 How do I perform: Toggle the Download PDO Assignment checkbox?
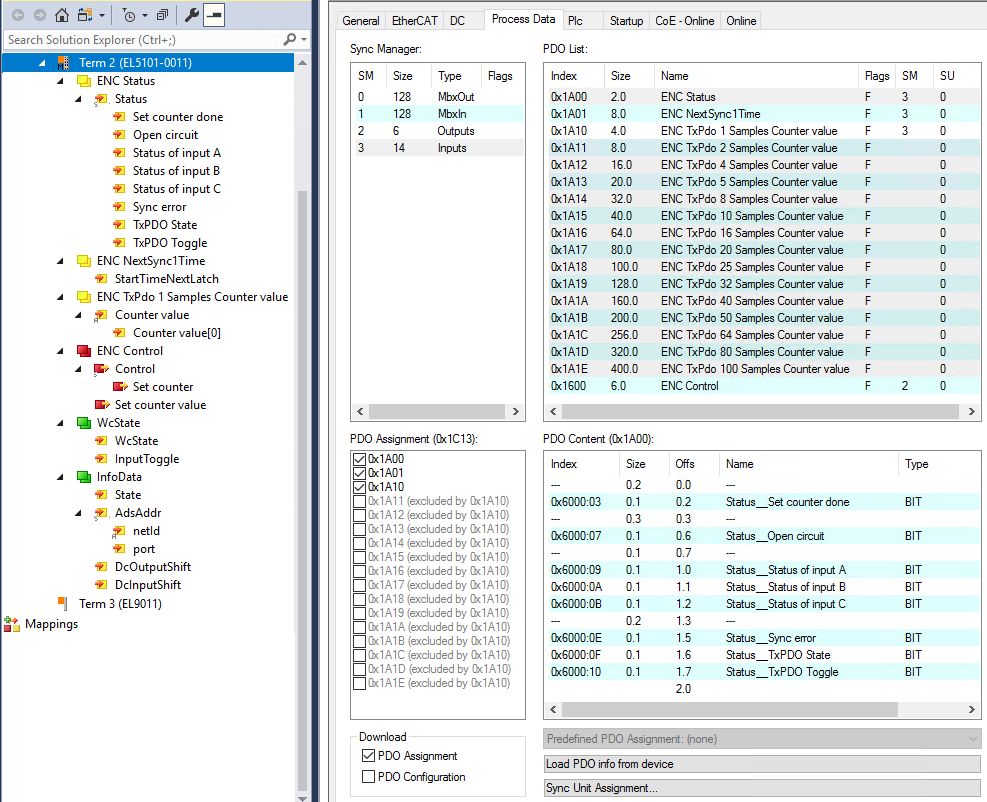coord(368,755)
